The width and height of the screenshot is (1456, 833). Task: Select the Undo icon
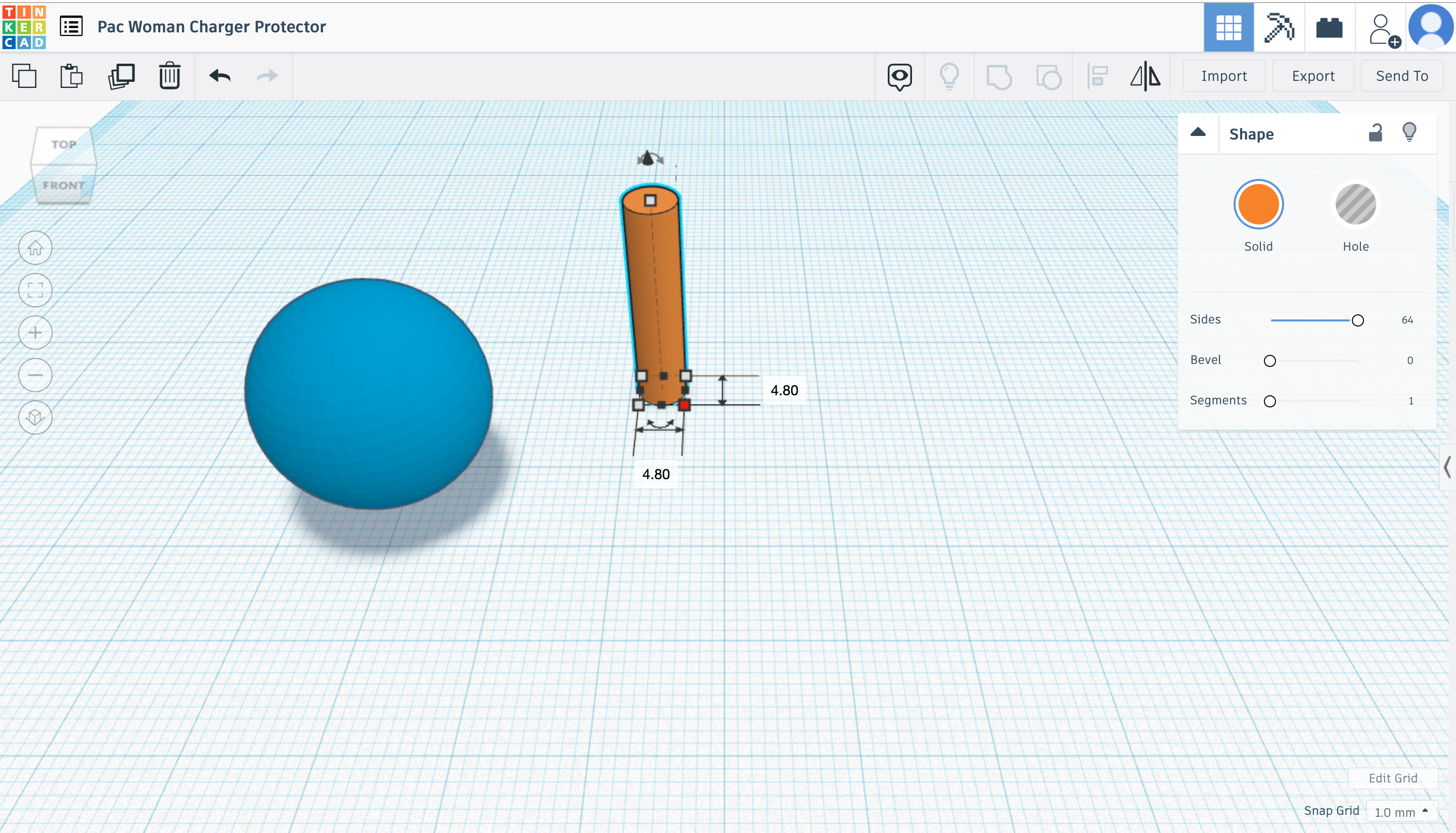(220, 75)
